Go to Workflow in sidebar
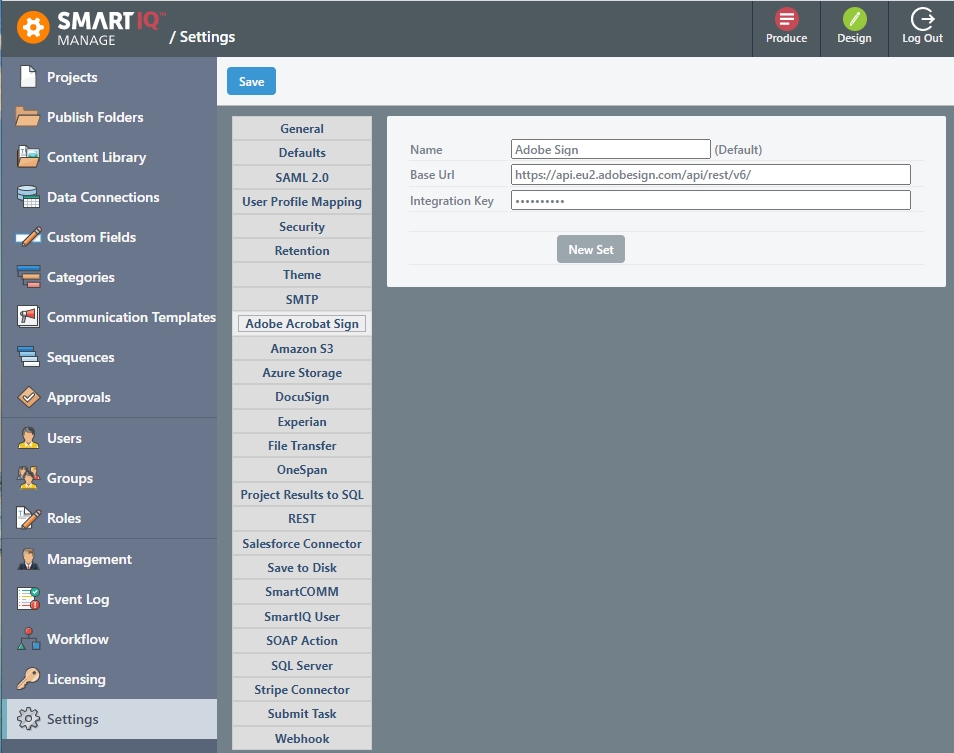Screen dimensions: 954x753 coord(110,639)
